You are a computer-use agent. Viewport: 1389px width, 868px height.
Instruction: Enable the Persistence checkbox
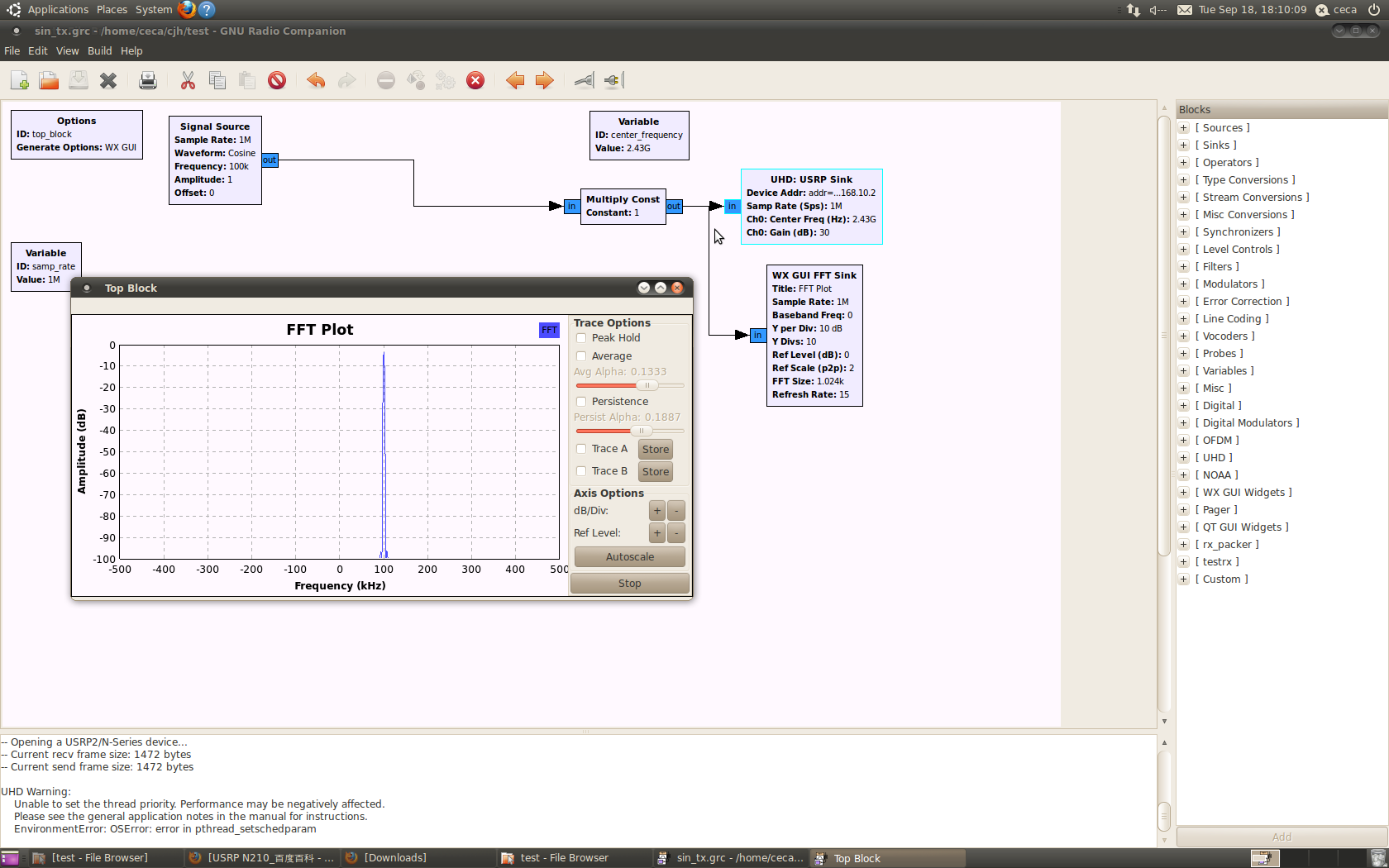pos(581,402)
